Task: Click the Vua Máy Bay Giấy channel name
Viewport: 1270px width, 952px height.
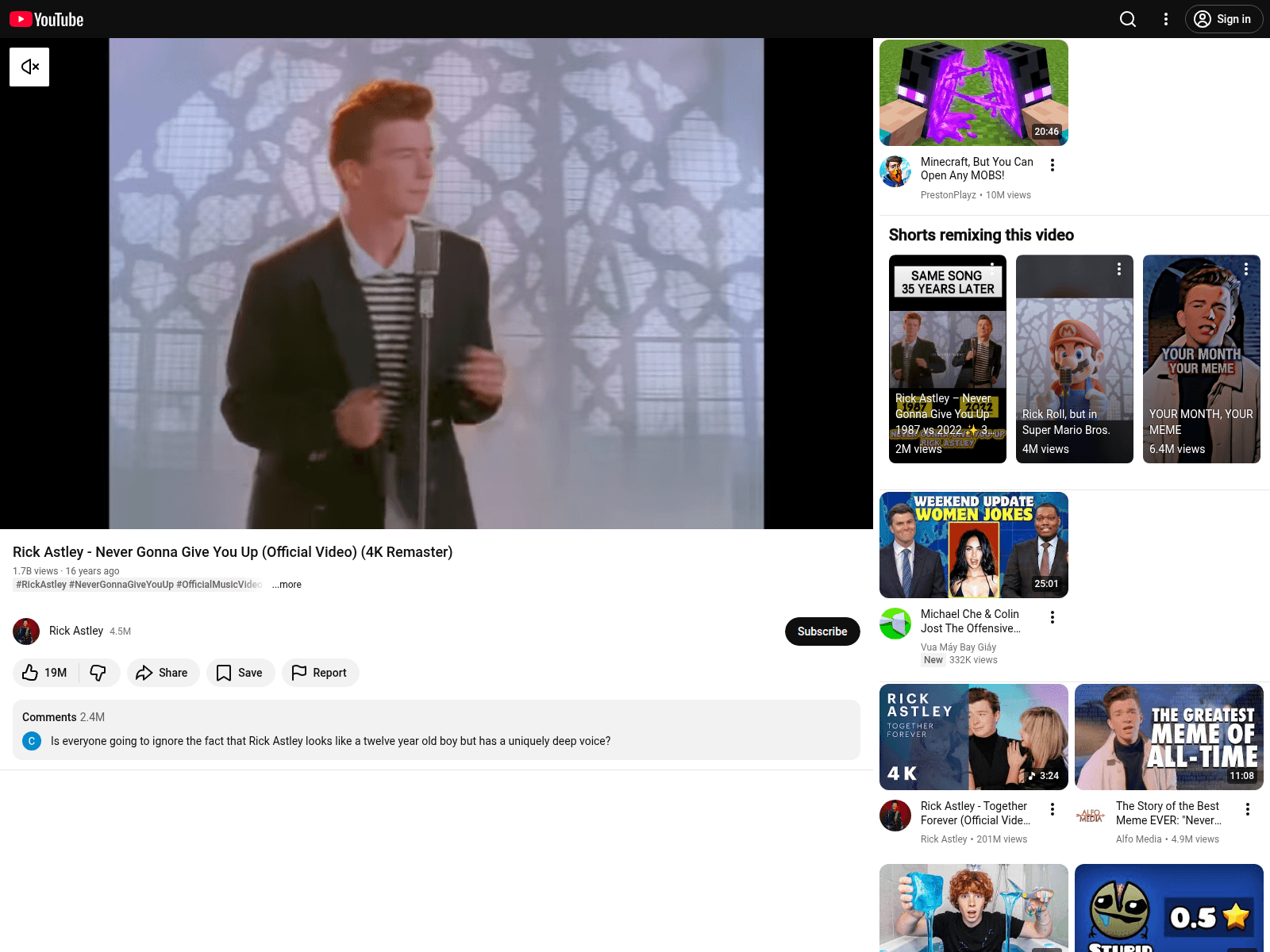Action: click(x=958, y=647)
